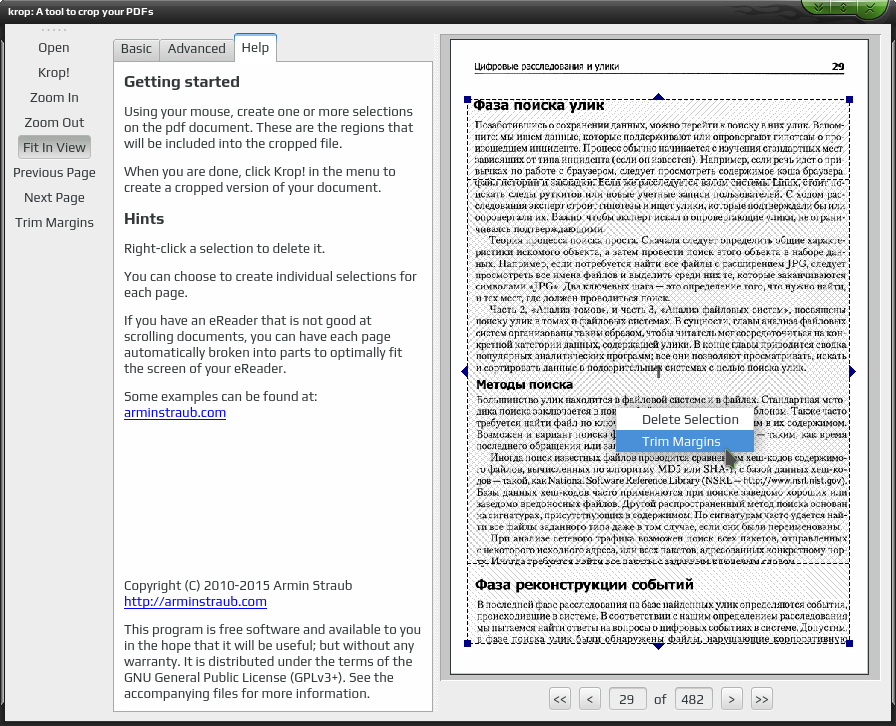Click Open in the left toolbar

pyautogui.click(x=54, y=48)
